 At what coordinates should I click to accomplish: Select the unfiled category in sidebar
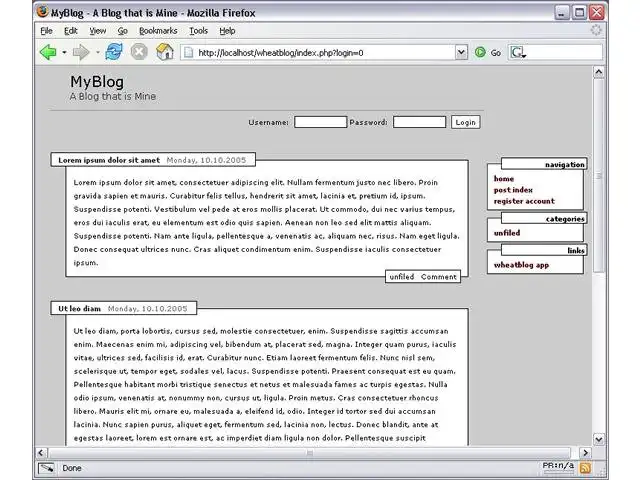click(507, 233)
